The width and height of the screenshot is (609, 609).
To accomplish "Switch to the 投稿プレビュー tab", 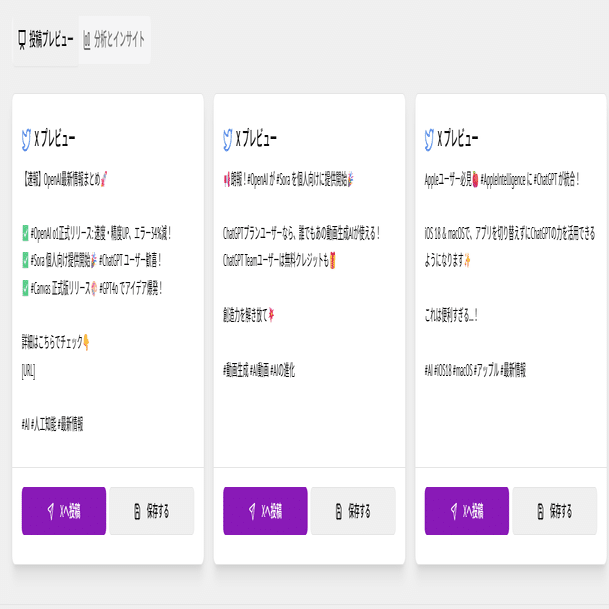I will click(x=45, y=40).
